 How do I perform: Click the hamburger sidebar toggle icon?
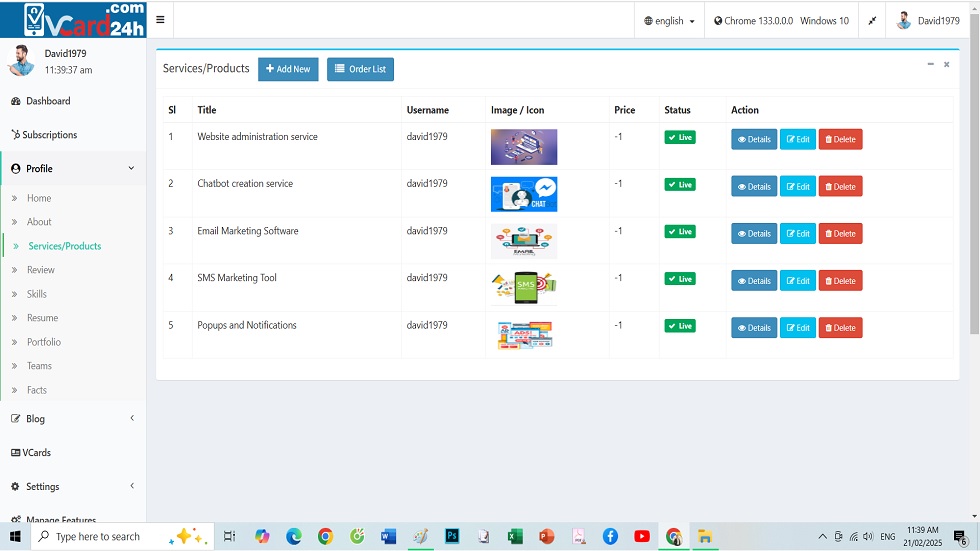[160, 20]
